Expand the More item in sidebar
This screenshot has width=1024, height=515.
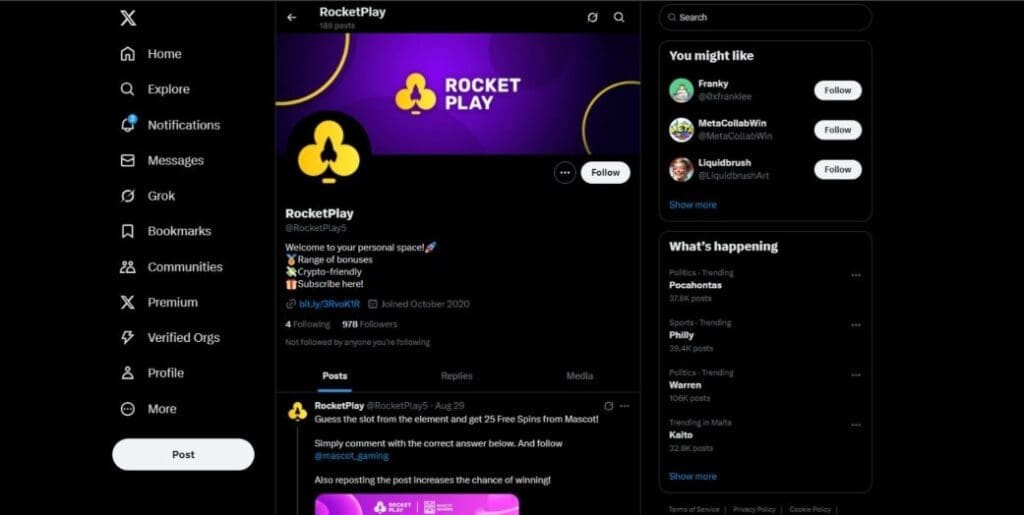click(x=148, y=409)
